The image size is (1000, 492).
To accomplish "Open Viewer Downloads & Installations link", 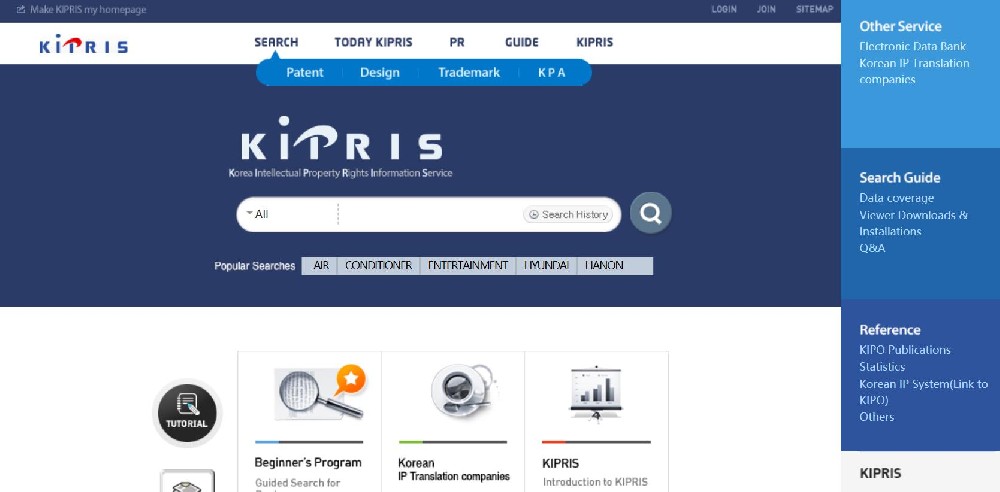I will 913,223.
